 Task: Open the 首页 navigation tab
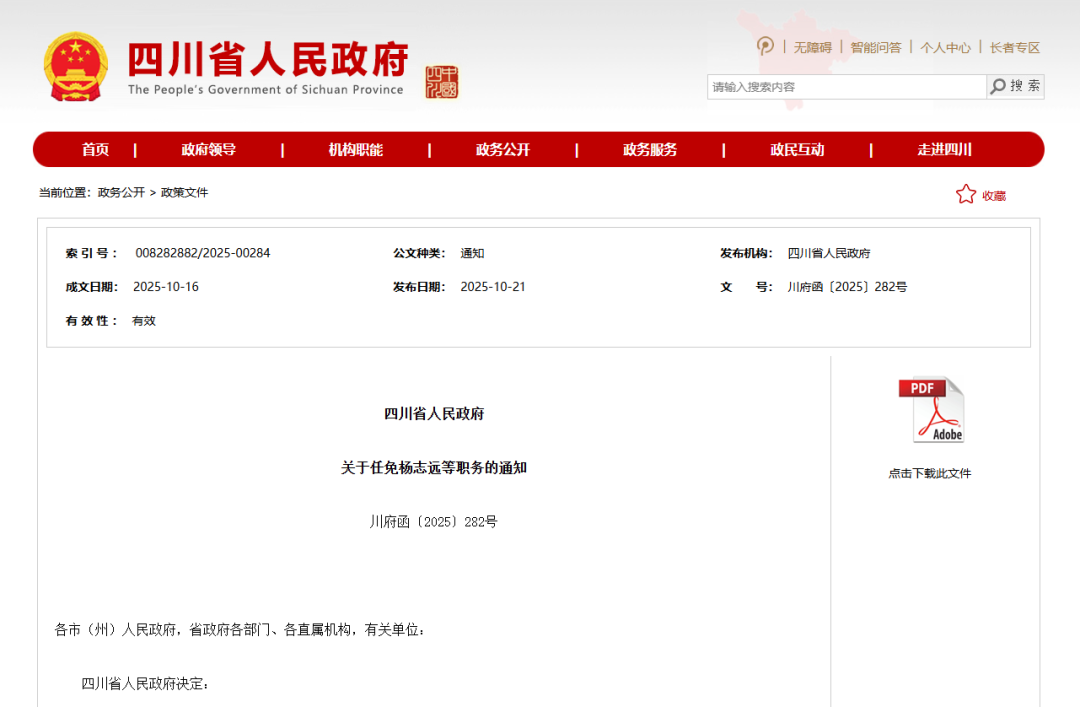tap(95, 149)
